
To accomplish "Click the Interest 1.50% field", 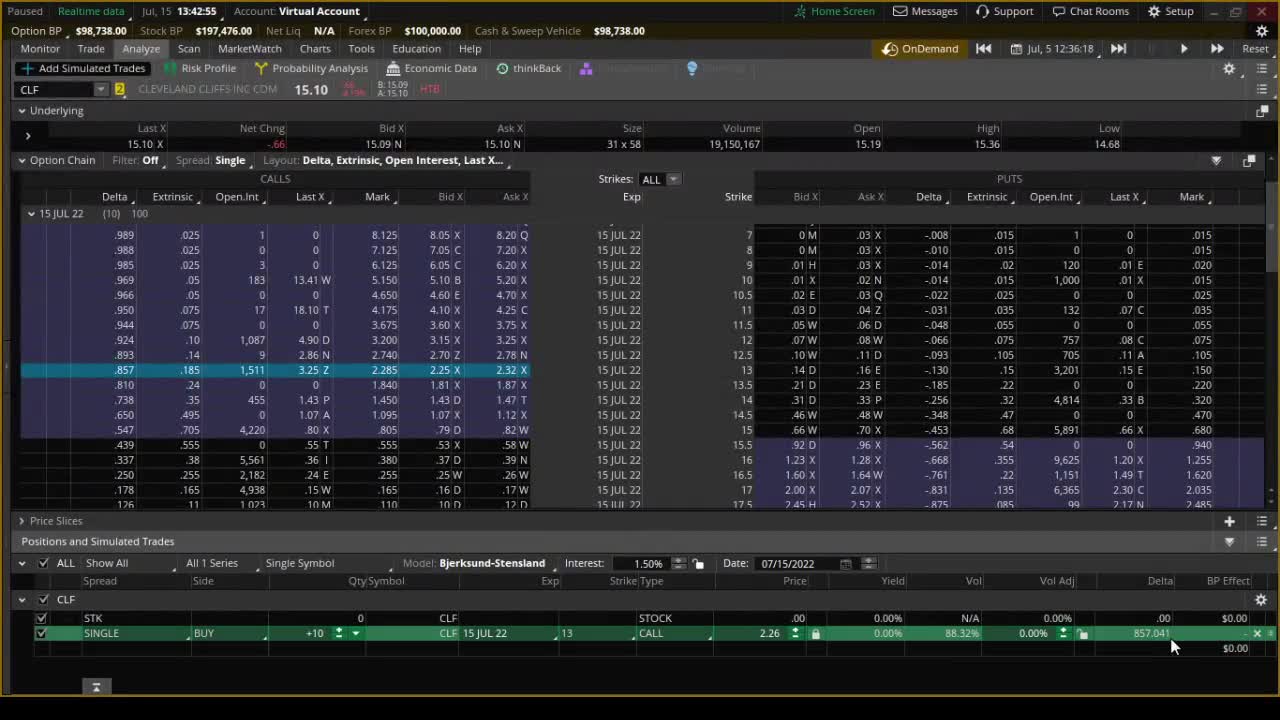I will click(640, 564).
